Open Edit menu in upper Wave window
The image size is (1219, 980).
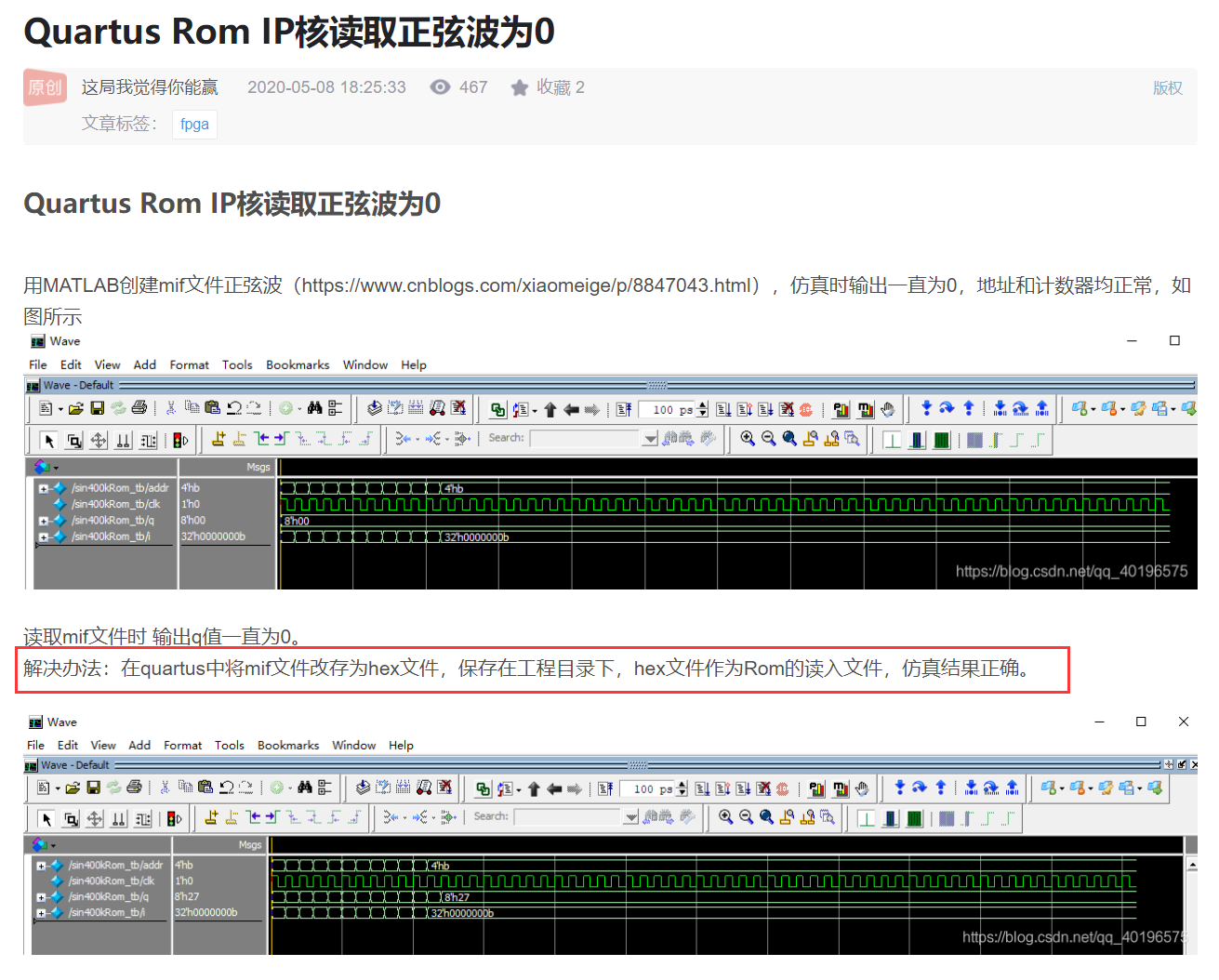71,364
